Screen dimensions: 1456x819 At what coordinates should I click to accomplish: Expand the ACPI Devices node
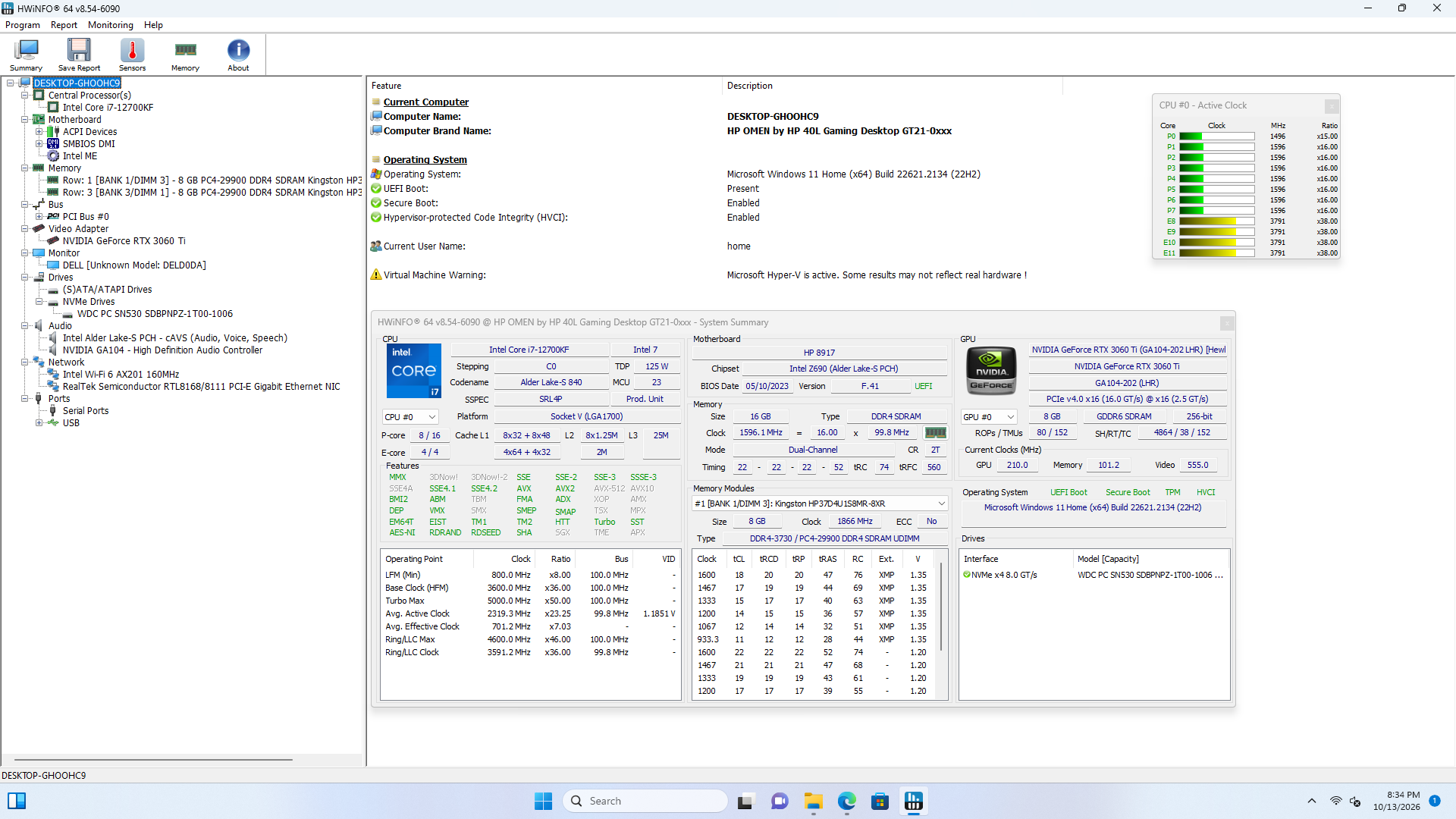pyautogui.click(x=39, y=132)
